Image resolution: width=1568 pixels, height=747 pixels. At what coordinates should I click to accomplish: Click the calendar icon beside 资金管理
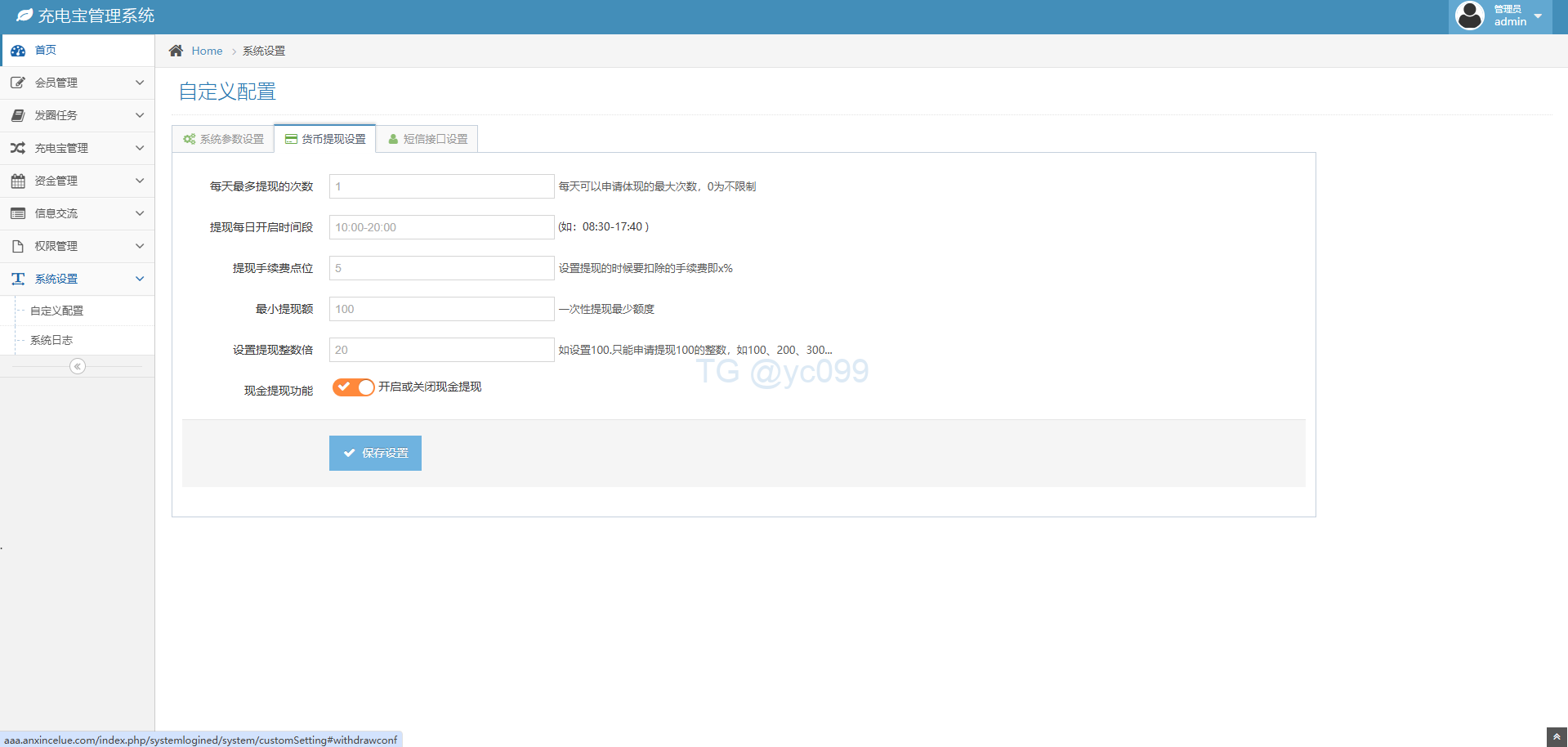(x=18, y=181)
